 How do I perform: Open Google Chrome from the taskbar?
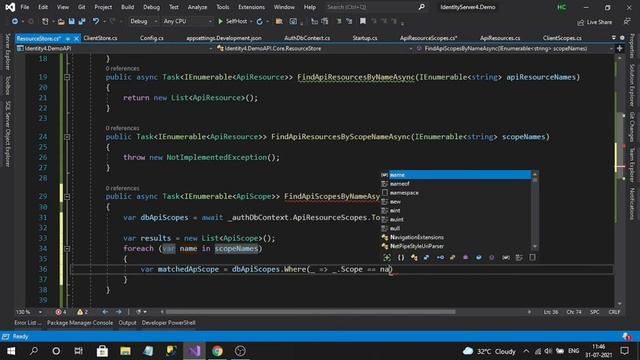coord(217,351)
